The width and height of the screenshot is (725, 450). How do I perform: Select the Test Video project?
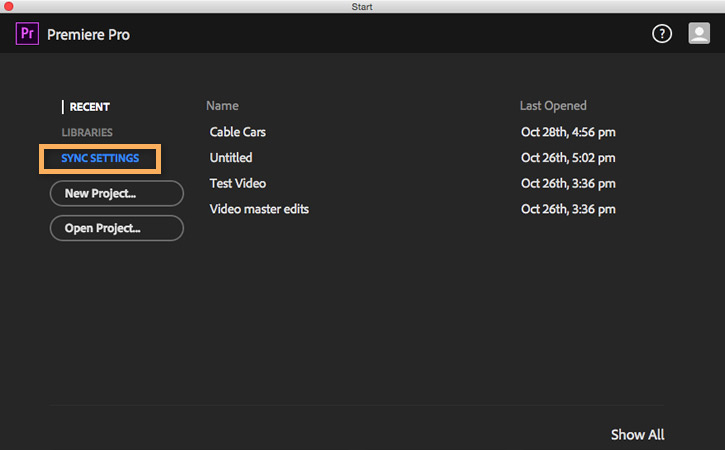pos(238,183)
